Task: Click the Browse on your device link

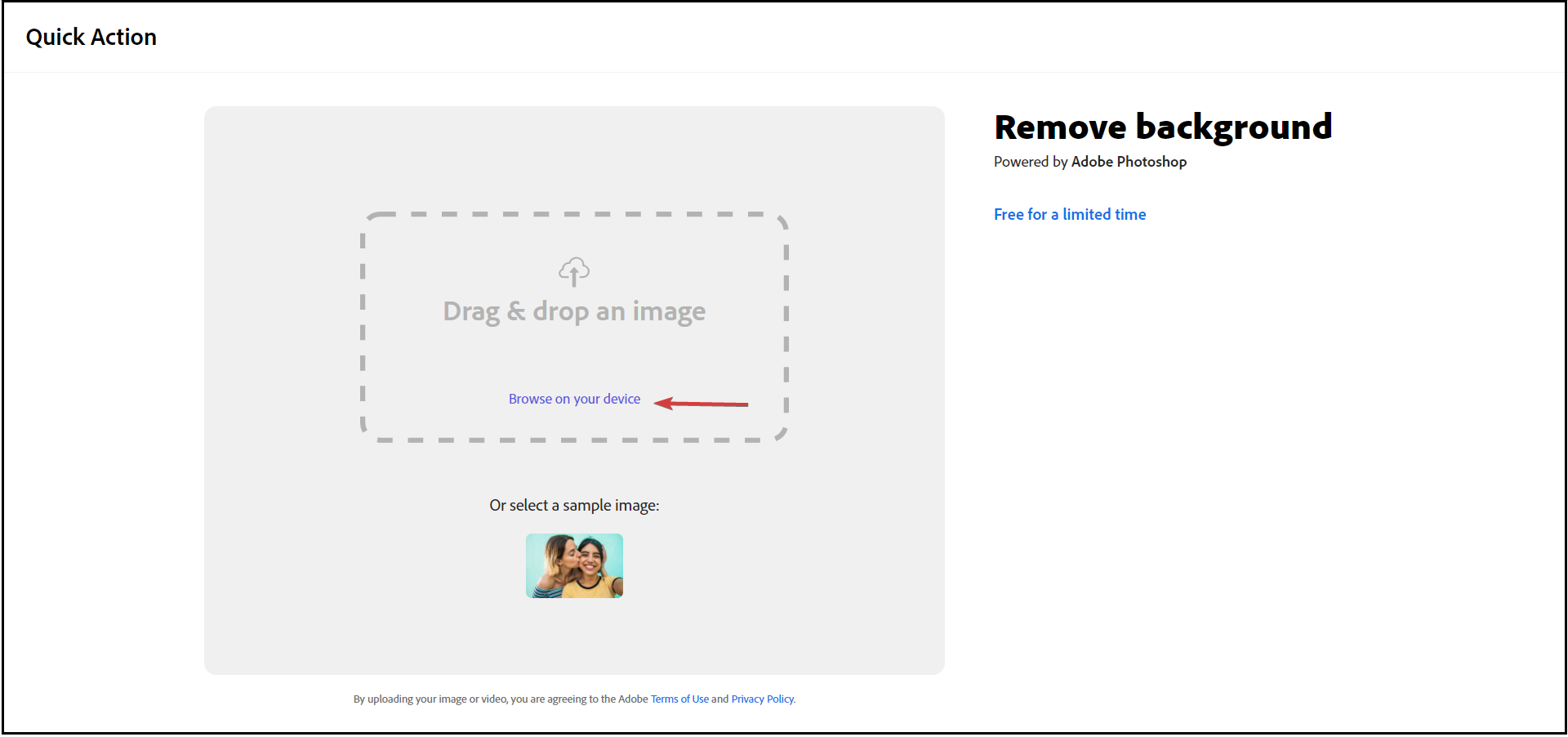Action: [x=574, y=399]
